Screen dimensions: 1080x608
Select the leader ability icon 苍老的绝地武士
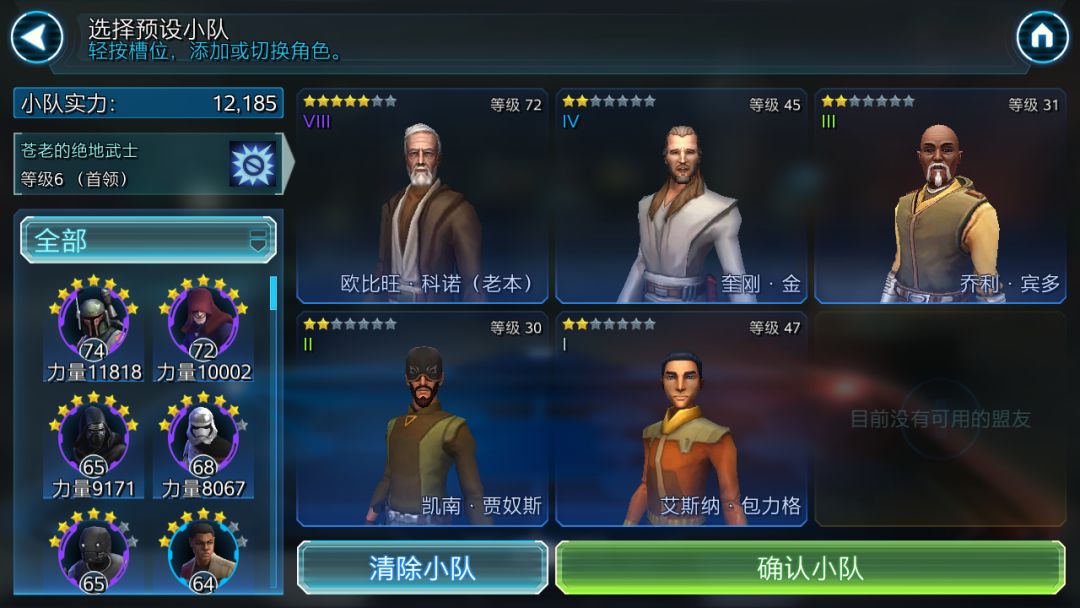(x=253, y=165)
